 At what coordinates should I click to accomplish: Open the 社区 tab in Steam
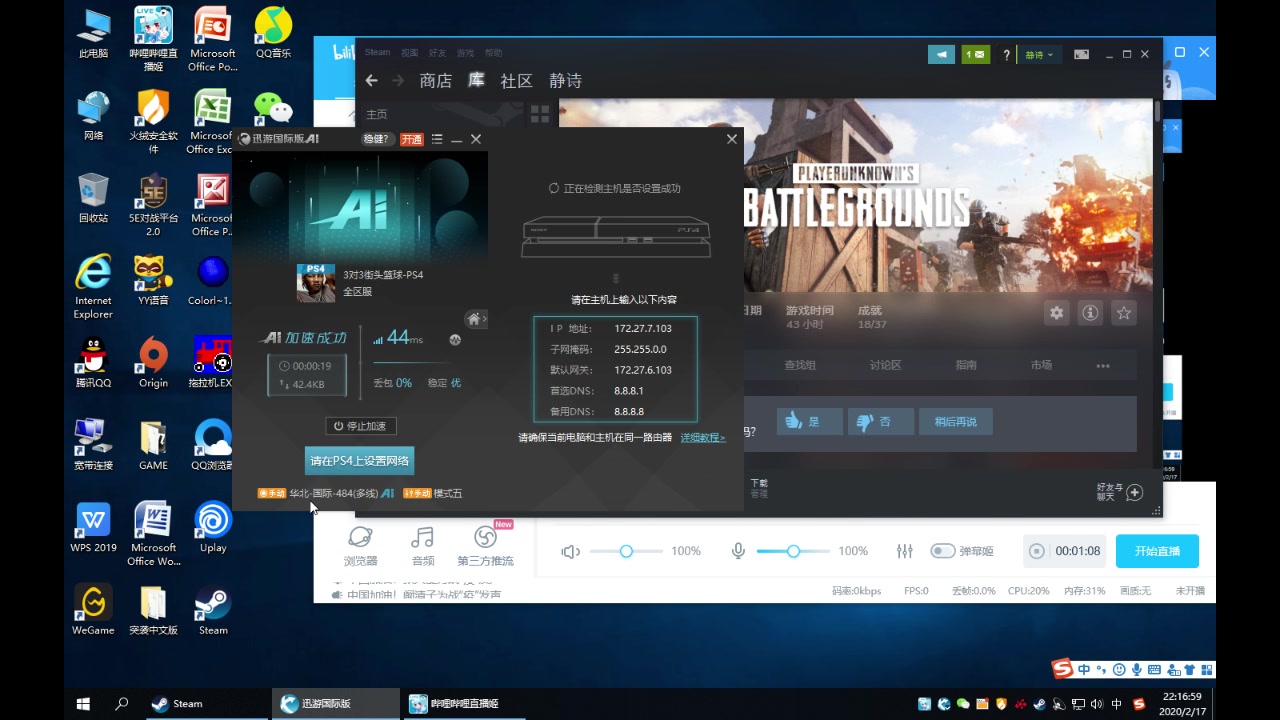coord(516,81)
